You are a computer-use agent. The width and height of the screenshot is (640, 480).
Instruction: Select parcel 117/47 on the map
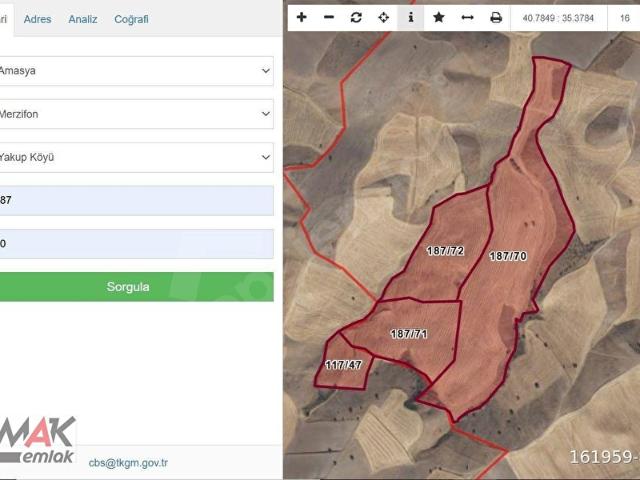pos(343,364)
